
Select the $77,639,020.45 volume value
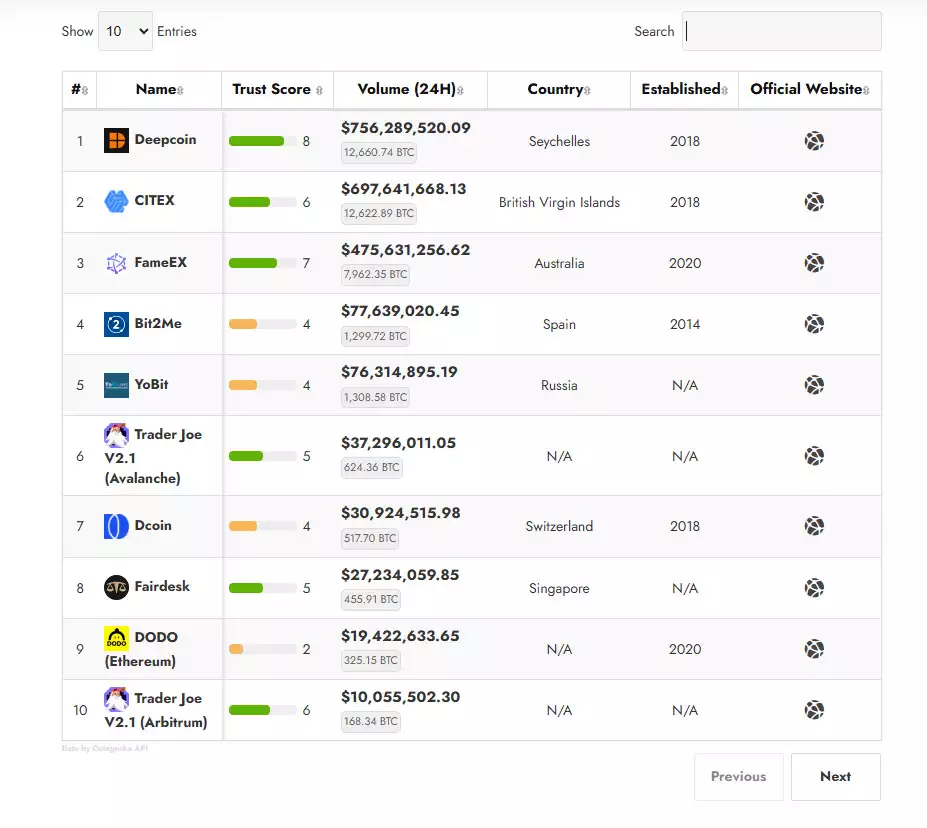point(400,311)
